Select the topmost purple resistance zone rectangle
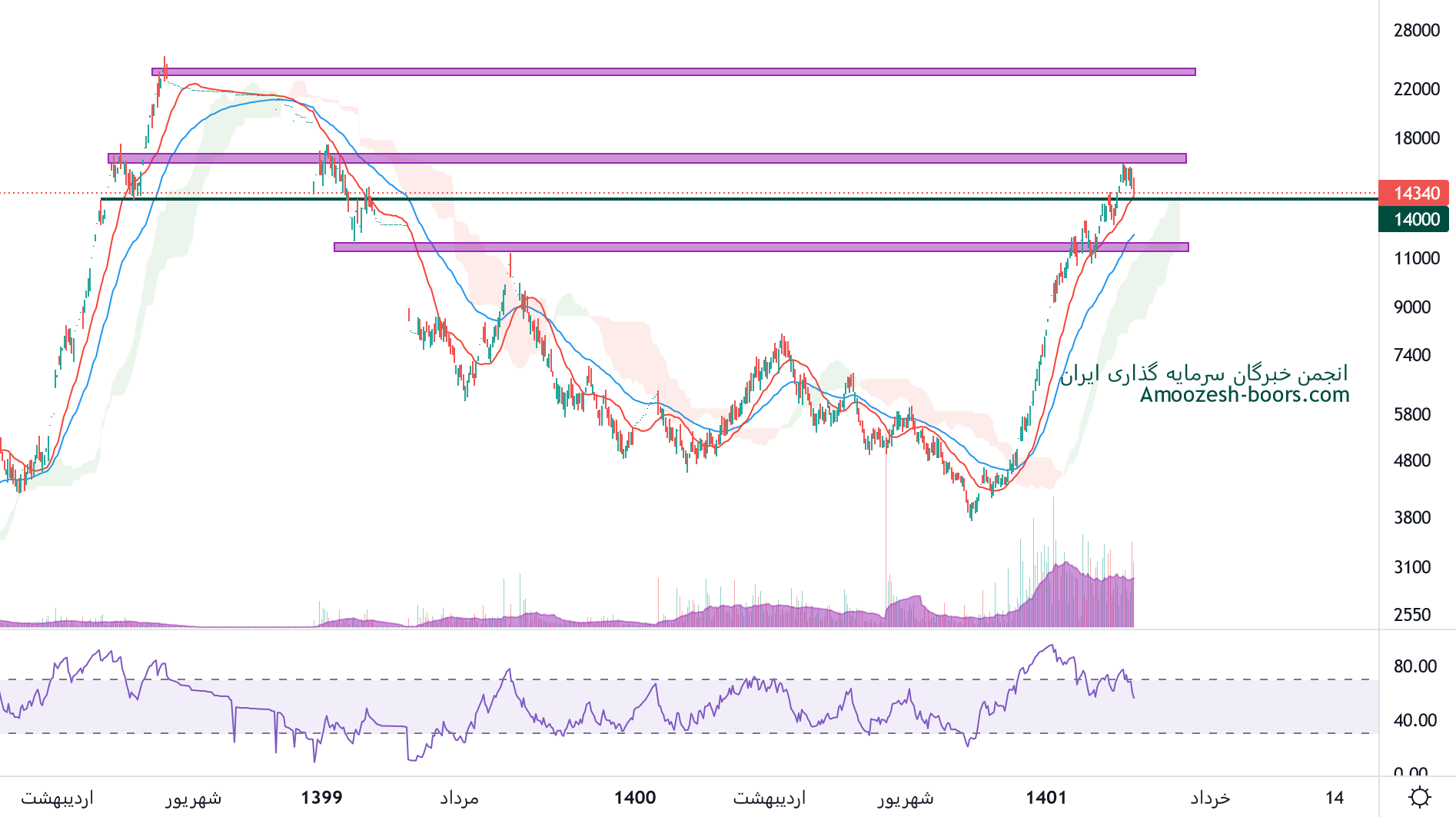Screen dimensions: 1456x817 click(x=673, y=72)
